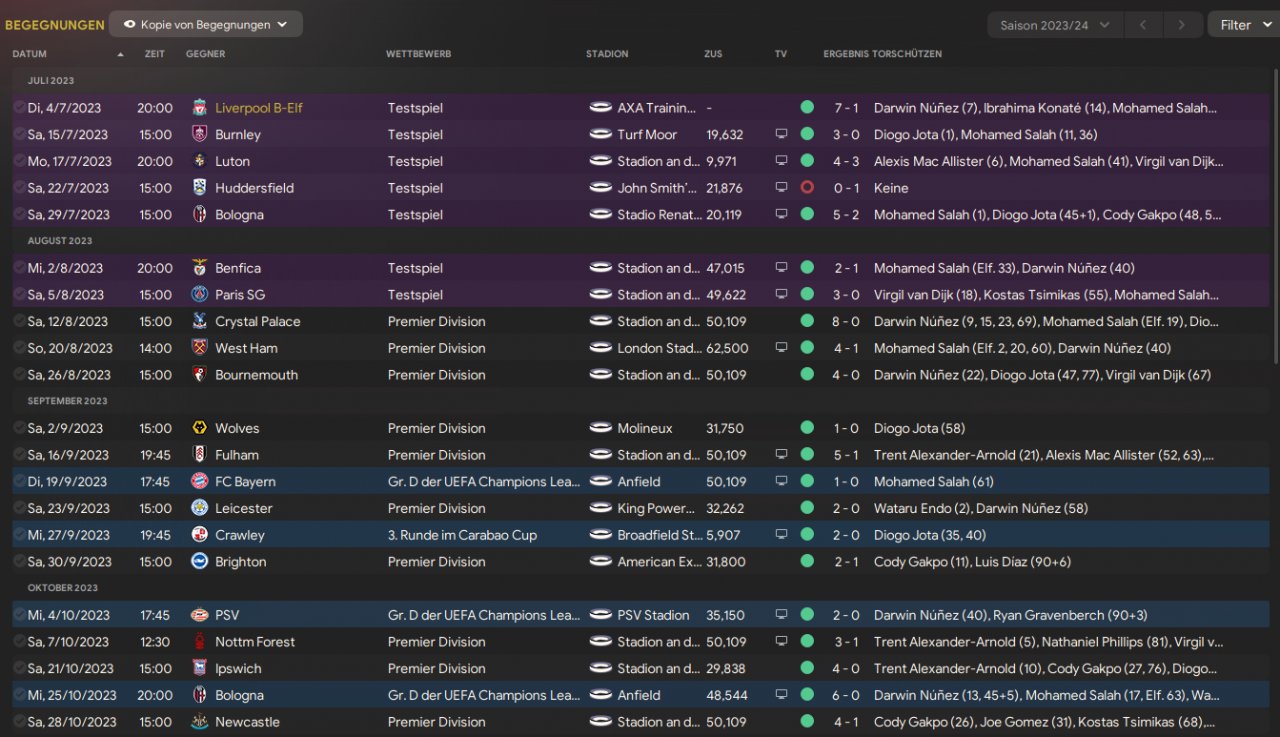
Task: Go to the previous season with the left arrow
Action: click(1143, 25)
